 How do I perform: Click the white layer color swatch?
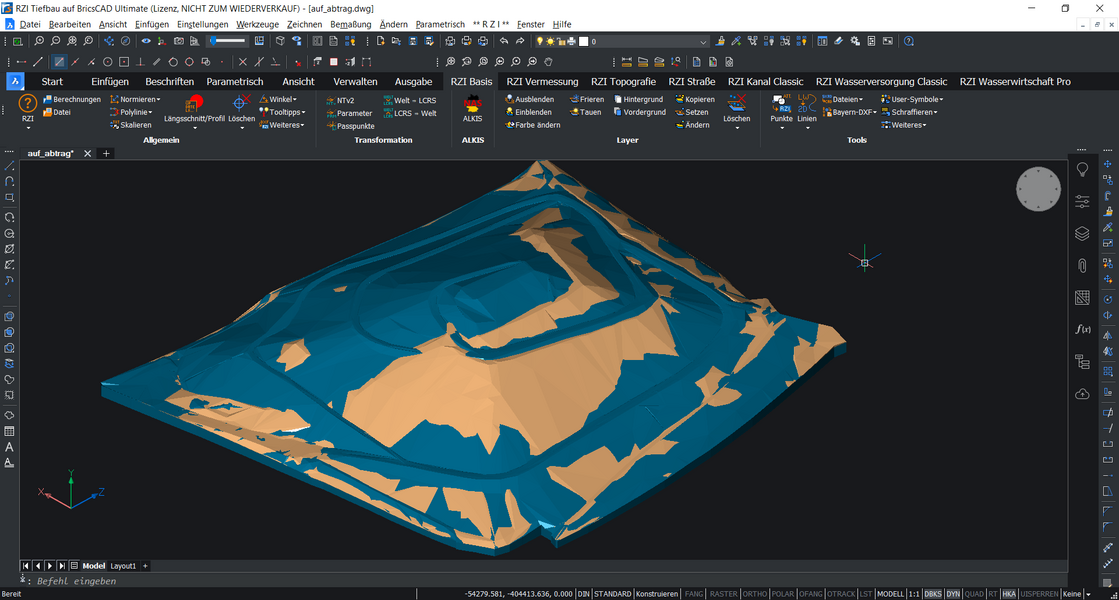583,41
